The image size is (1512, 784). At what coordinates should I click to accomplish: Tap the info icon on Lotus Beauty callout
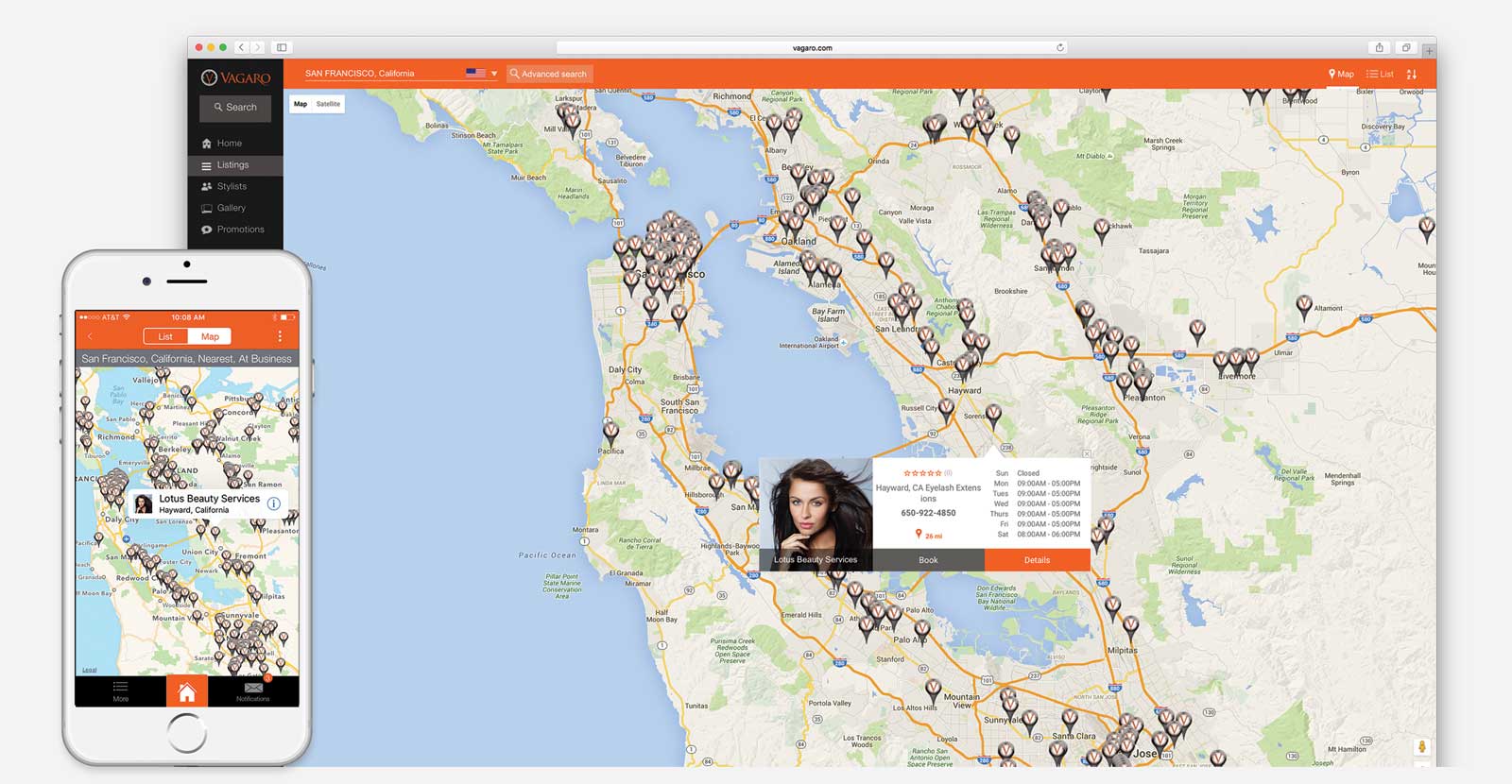(x=274, y=503)
